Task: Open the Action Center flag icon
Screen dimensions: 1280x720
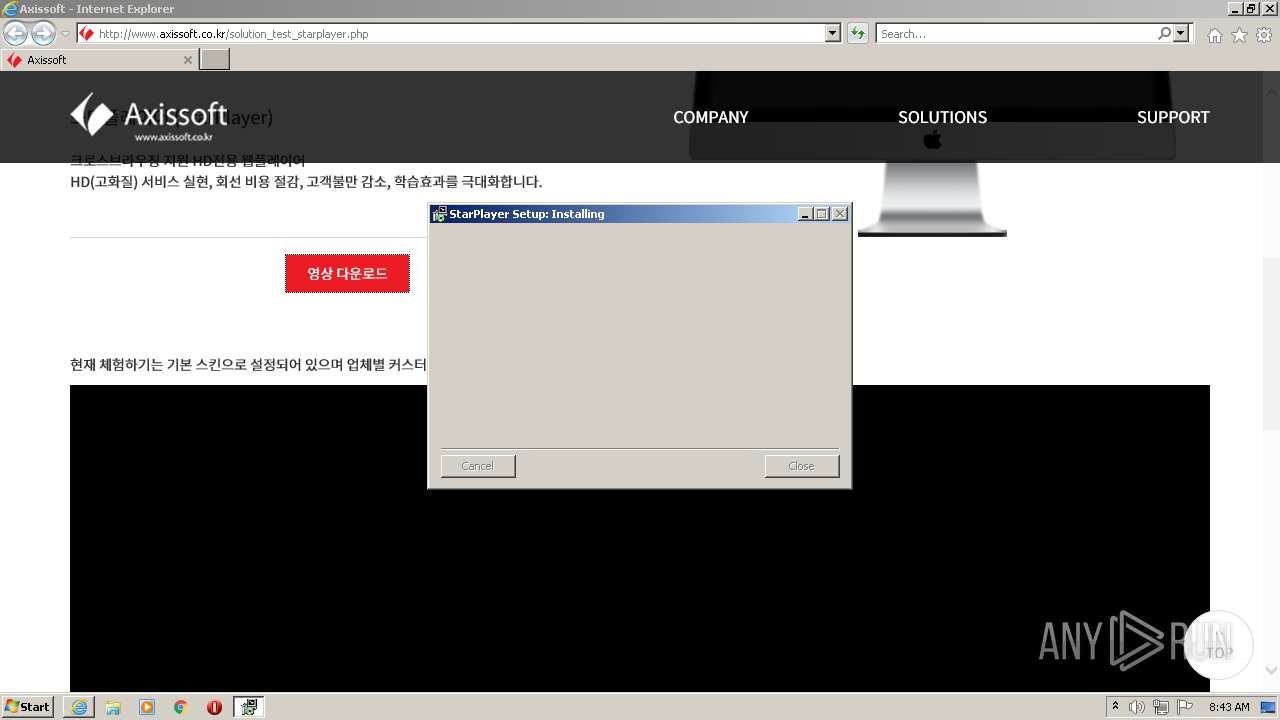Action: pos(1185,707)
